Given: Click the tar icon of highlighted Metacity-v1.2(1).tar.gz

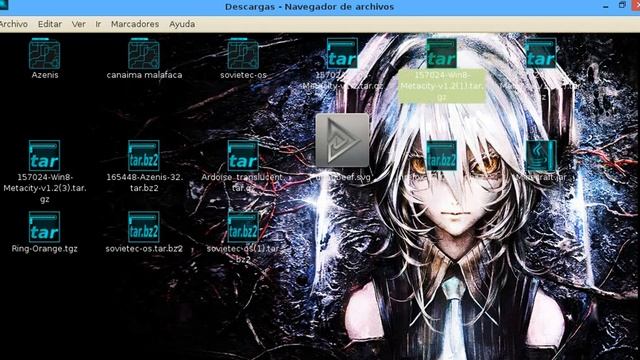Looking at the screenshot, I should [441, 53].
